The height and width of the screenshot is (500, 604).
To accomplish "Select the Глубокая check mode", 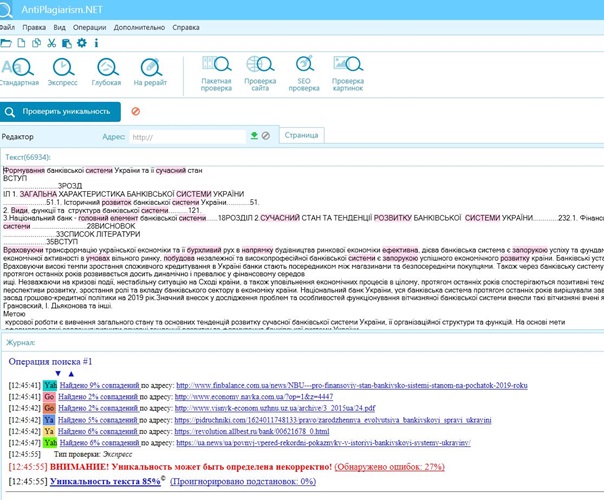I will pos(107,72).
